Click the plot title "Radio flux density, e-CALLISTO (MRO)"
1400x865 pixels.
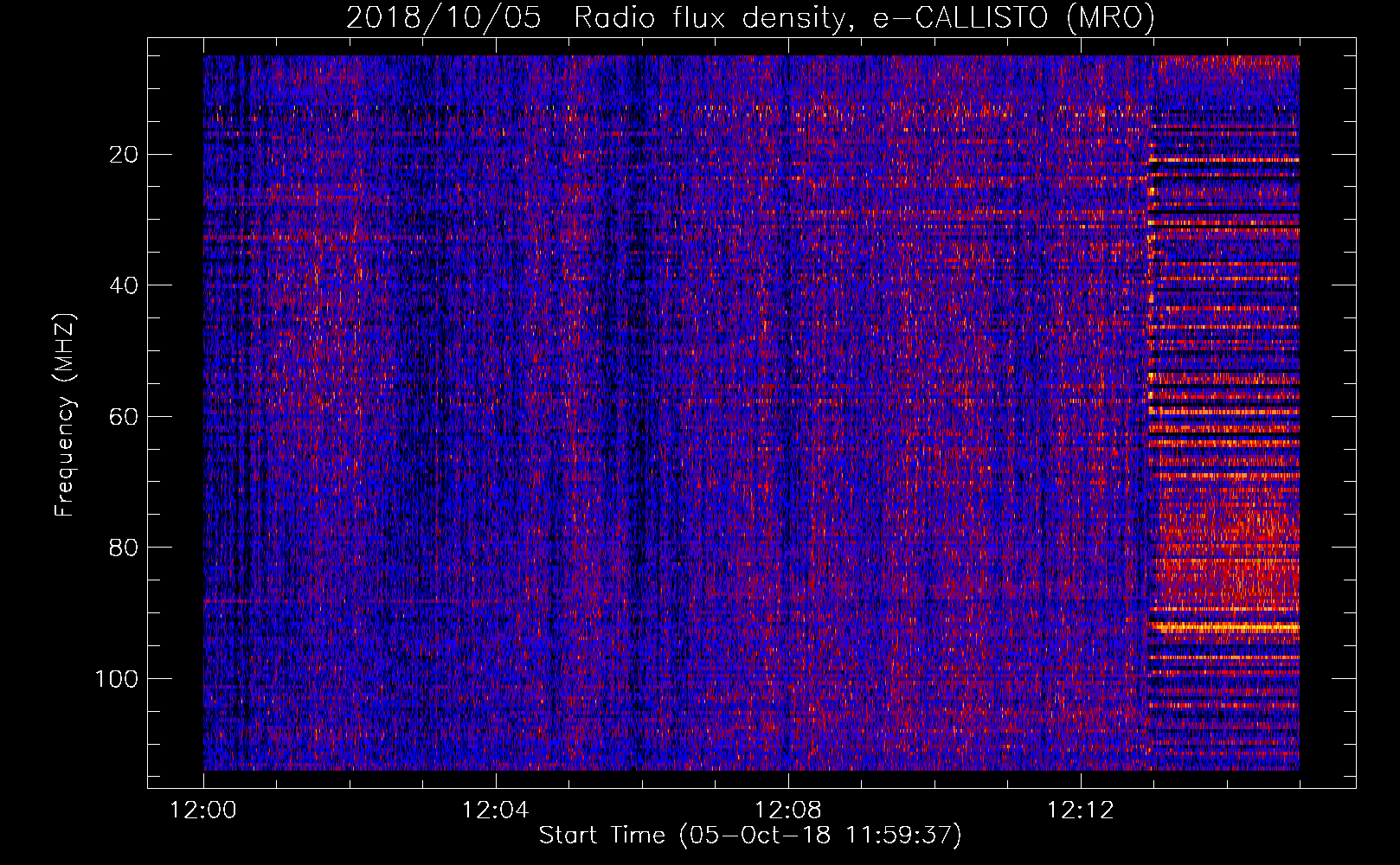864,16
